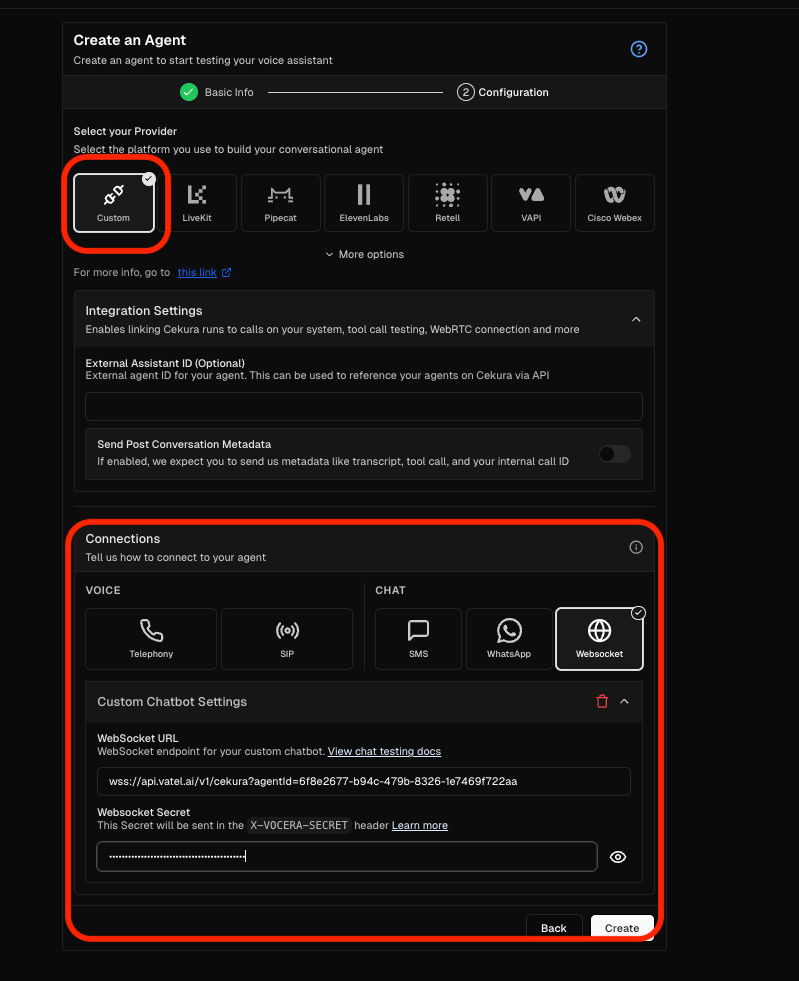
Task: Go to the Configuration step
Action: tap(503, 92)
